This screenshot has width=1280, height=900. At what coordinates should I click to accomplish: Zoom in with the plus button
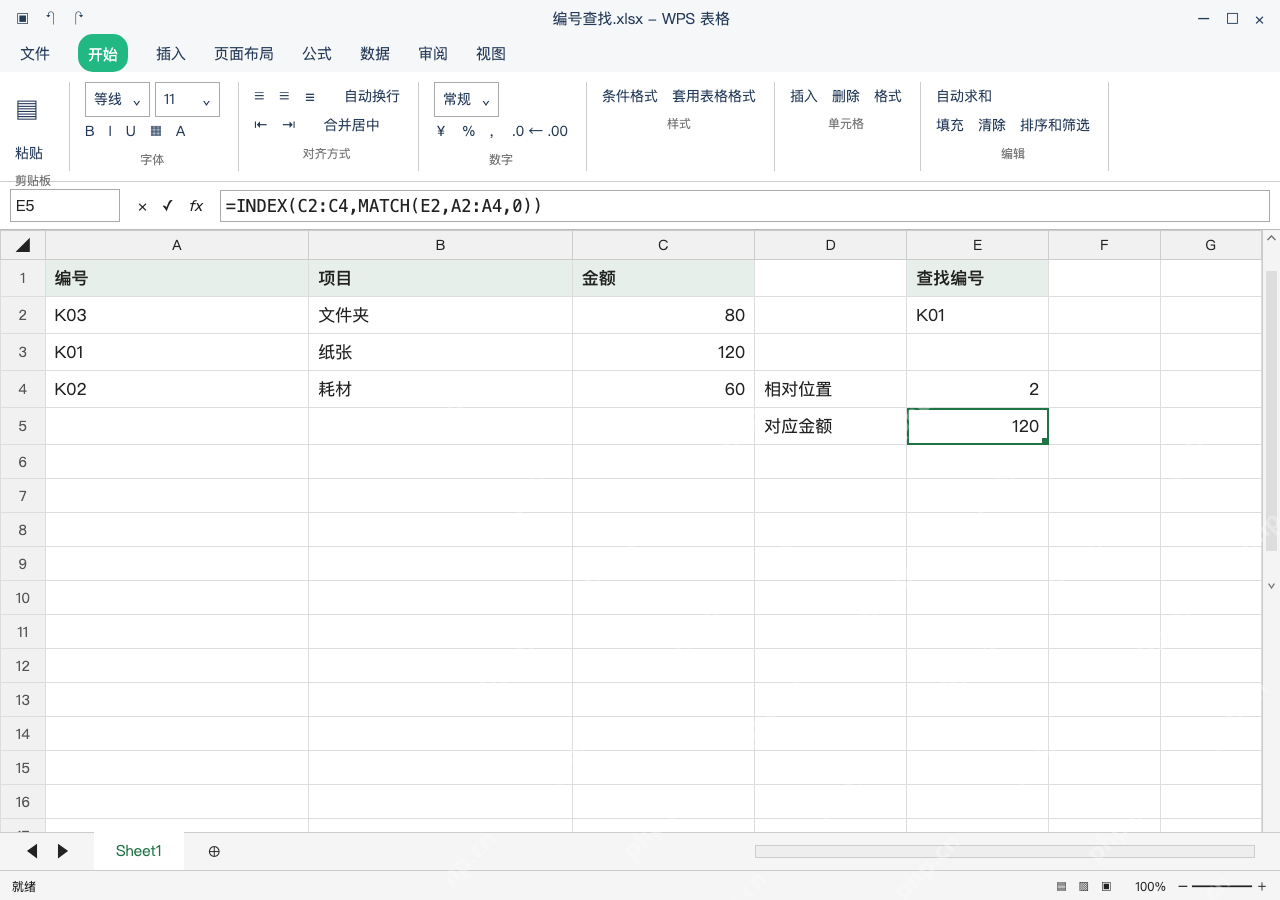(x=1262, y=886)
